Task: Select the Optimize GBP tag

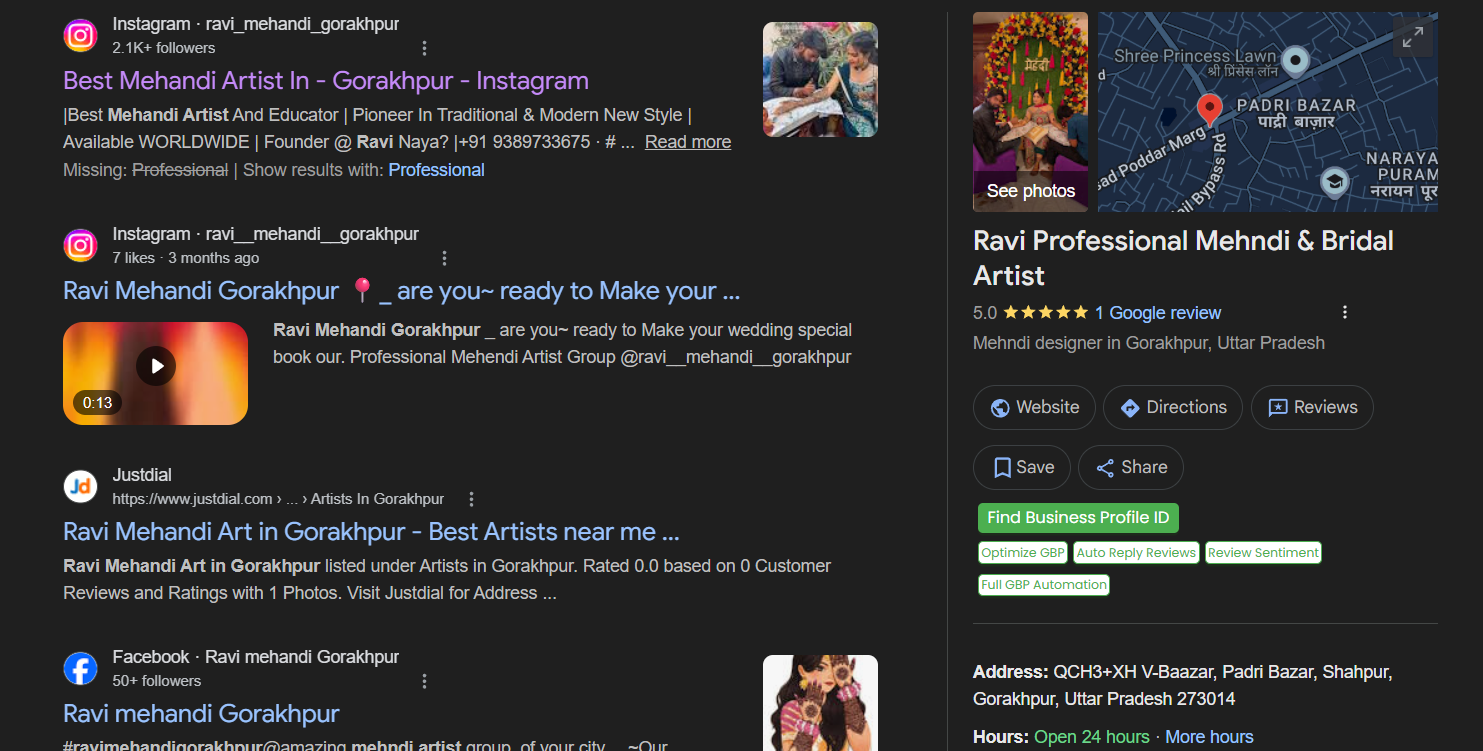Action: click(x=1023, y=553)
